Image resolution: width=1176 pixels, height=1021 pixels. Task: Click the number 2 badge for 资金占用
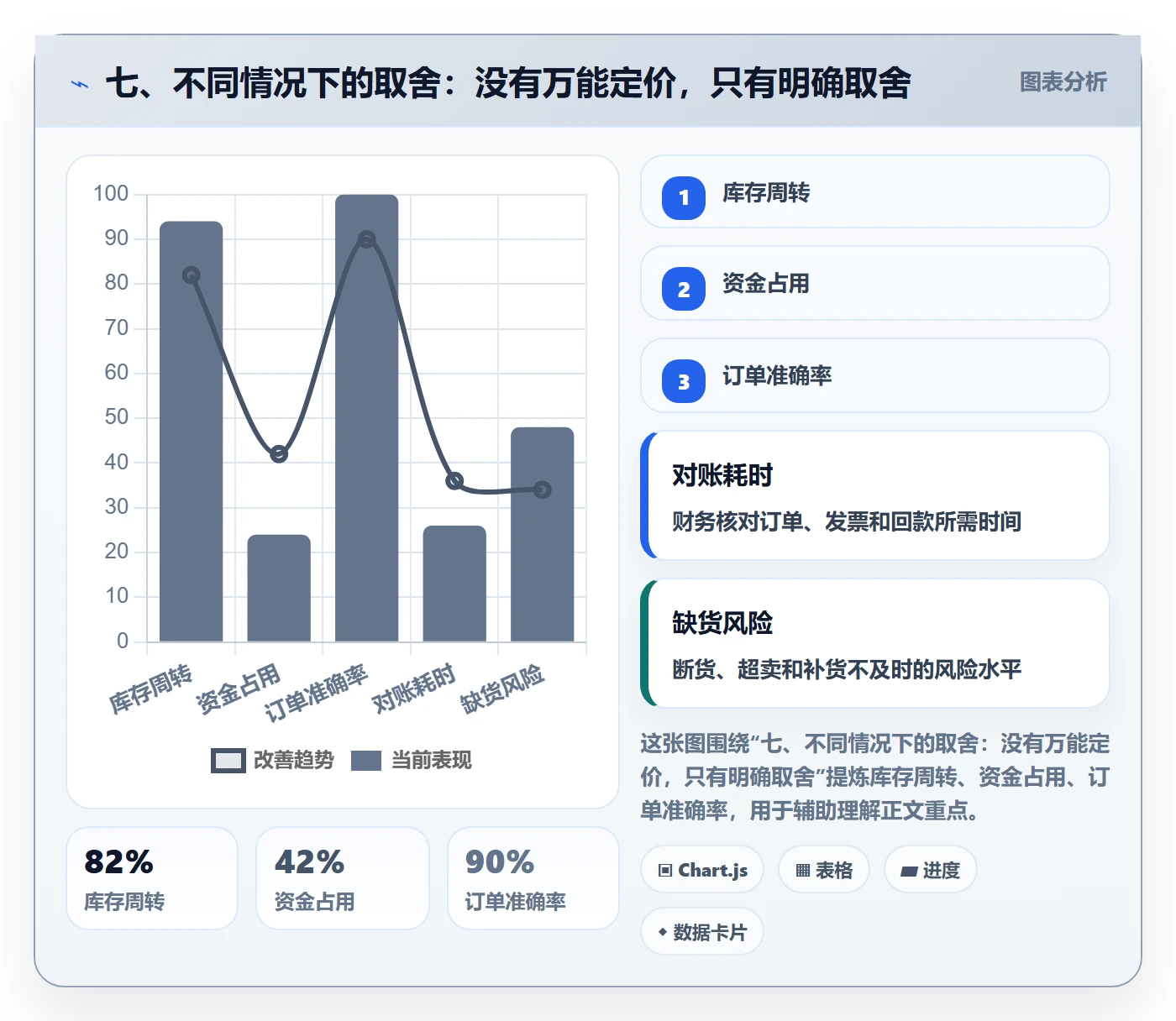684,289
